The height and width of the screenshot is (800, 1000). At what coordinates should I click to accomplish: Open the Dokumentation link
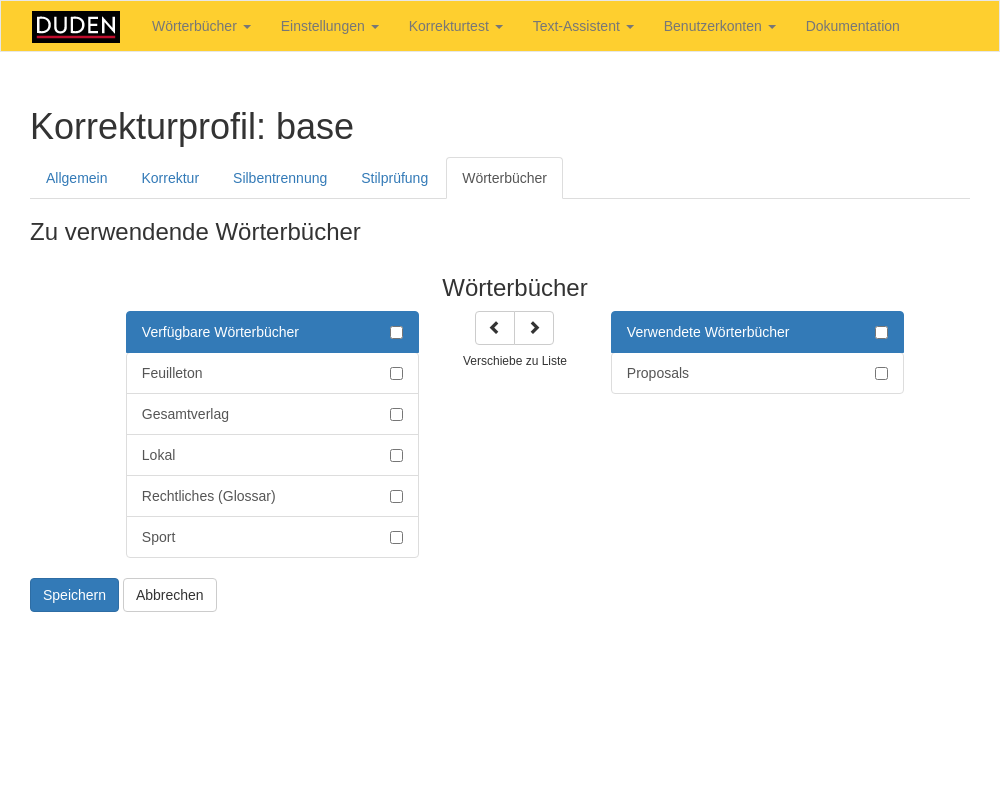(x=852, y=26)
